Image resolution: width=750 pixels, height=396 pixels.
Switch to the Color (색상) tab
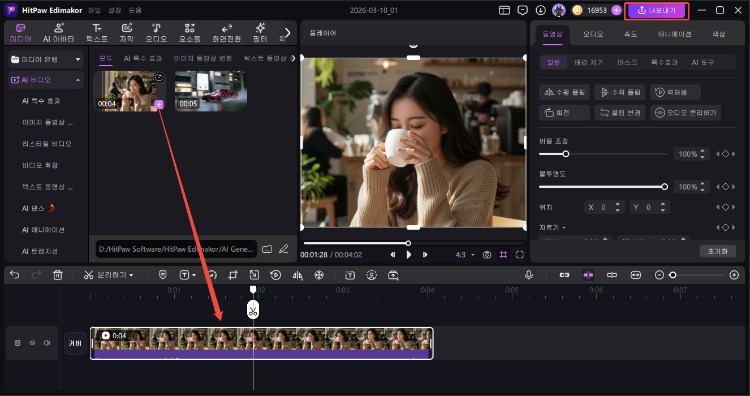(x=718, y=34)
